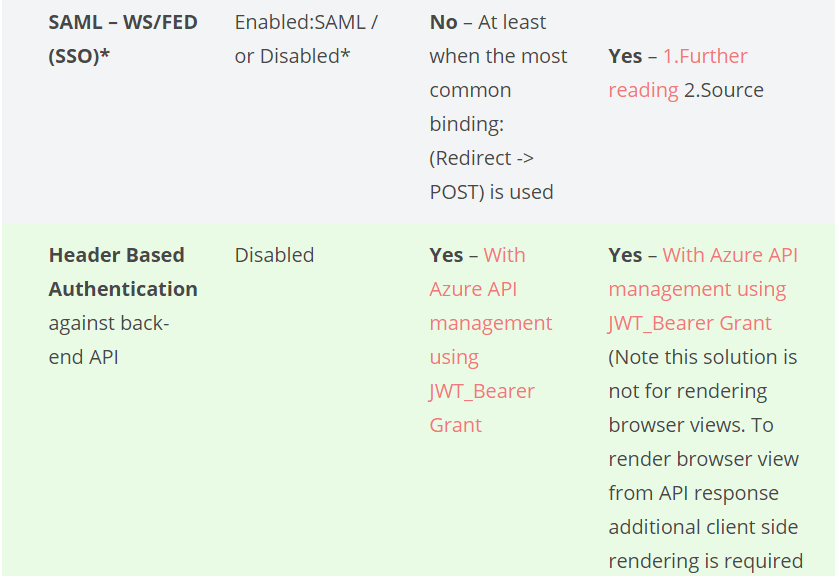The image size is (835, 576).
Task: Click the "SAML – WS/FED (SSO)*" row heading
Action: (x=122, y=39)
